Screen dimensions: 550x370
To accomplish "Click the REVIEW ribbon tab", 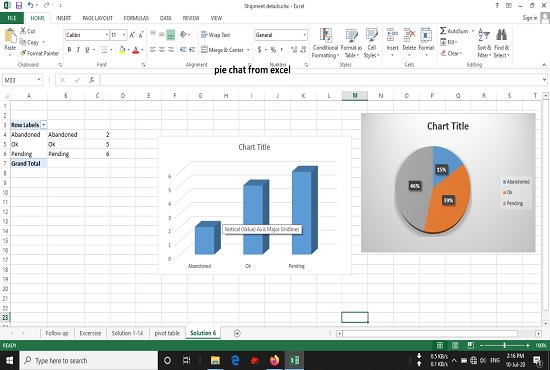I will tap(191, 18).
